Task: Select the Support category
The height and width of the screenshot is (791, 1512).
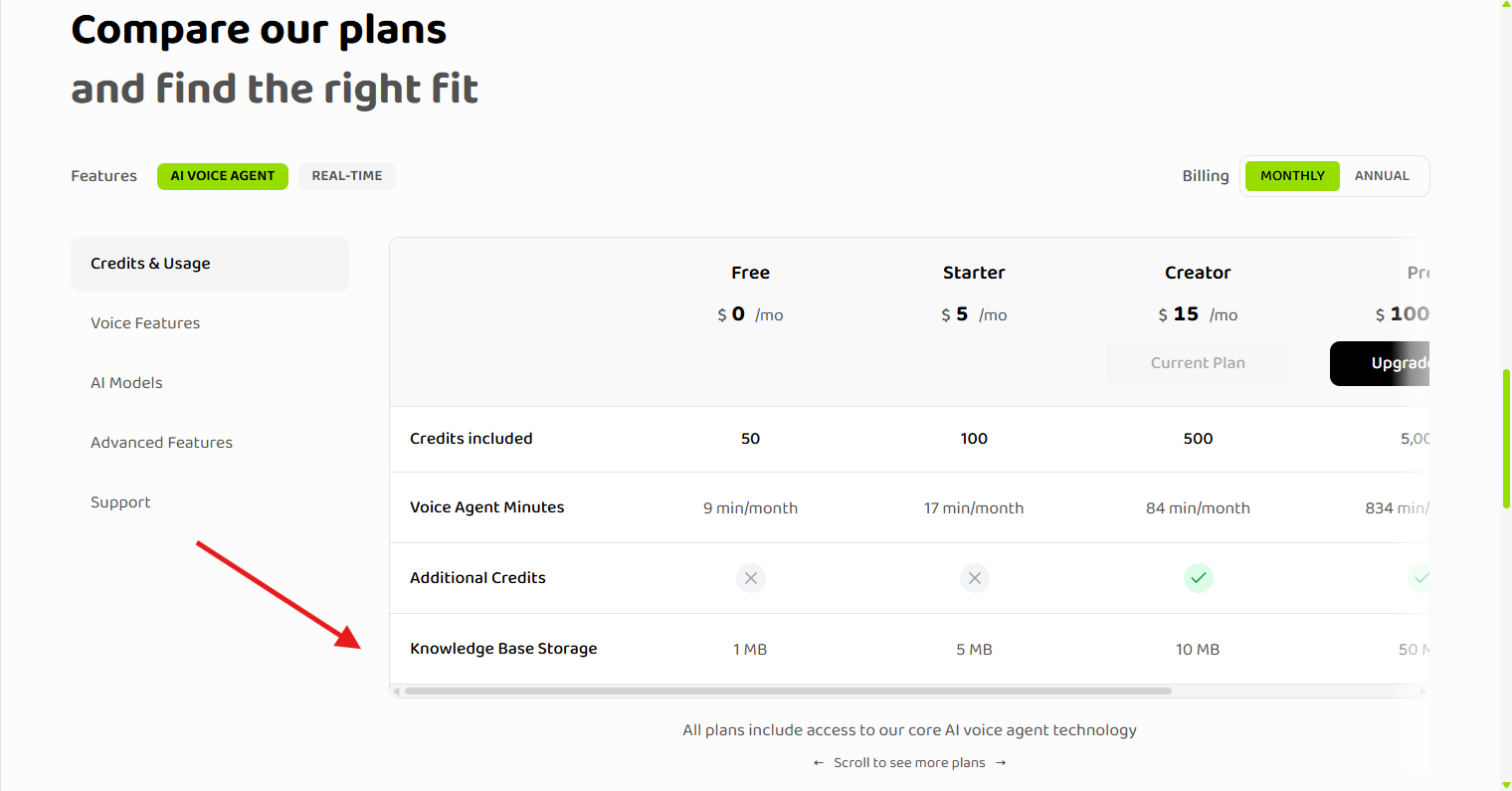Action: pyautogui.click(x=120, y=501)
